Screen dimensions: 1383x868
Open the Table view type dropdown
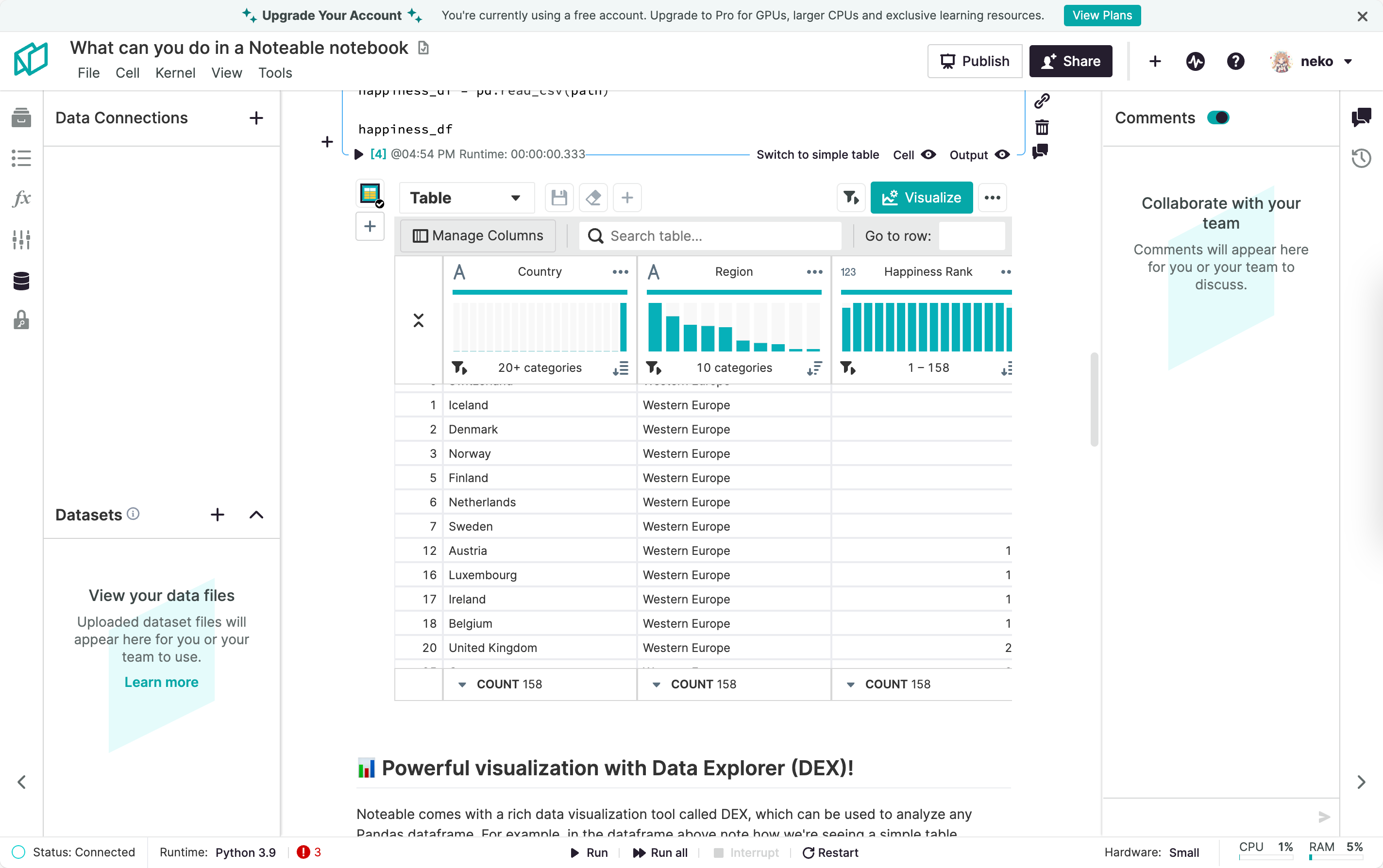(x=466, y=198)
